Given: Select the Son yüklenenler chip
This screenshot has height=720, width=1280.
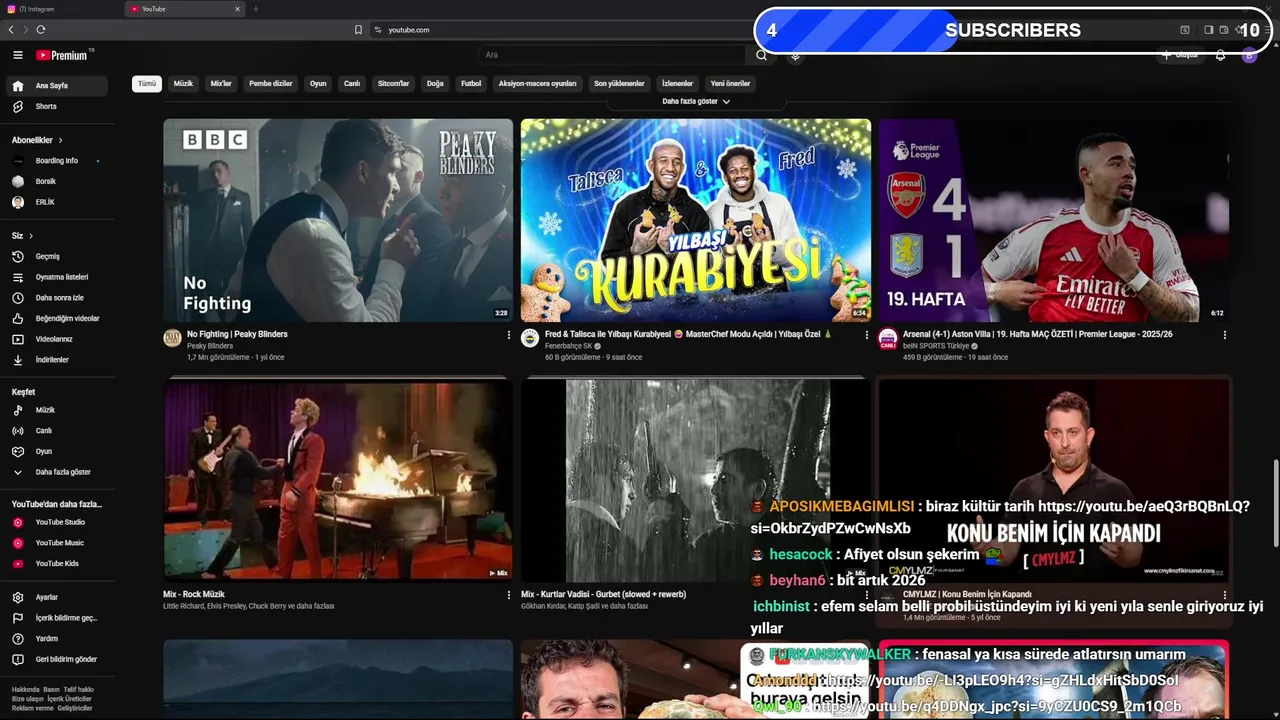Looking at the screenshot, I should 619,84.
